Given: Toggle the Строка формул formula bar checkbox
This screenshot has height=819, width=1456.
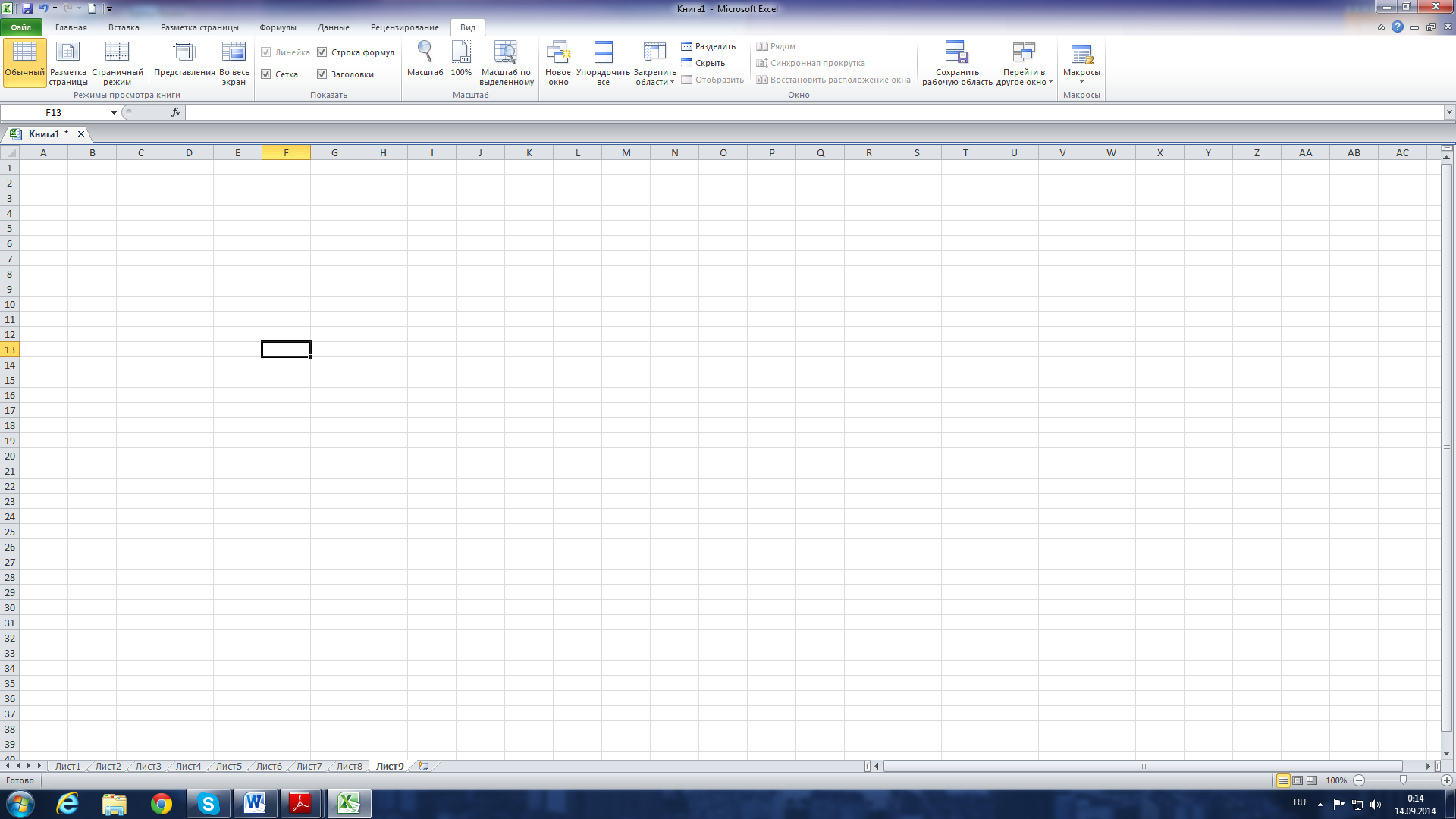Looking at the screenshot, I should pyautogui.click(x=322, y=52).
